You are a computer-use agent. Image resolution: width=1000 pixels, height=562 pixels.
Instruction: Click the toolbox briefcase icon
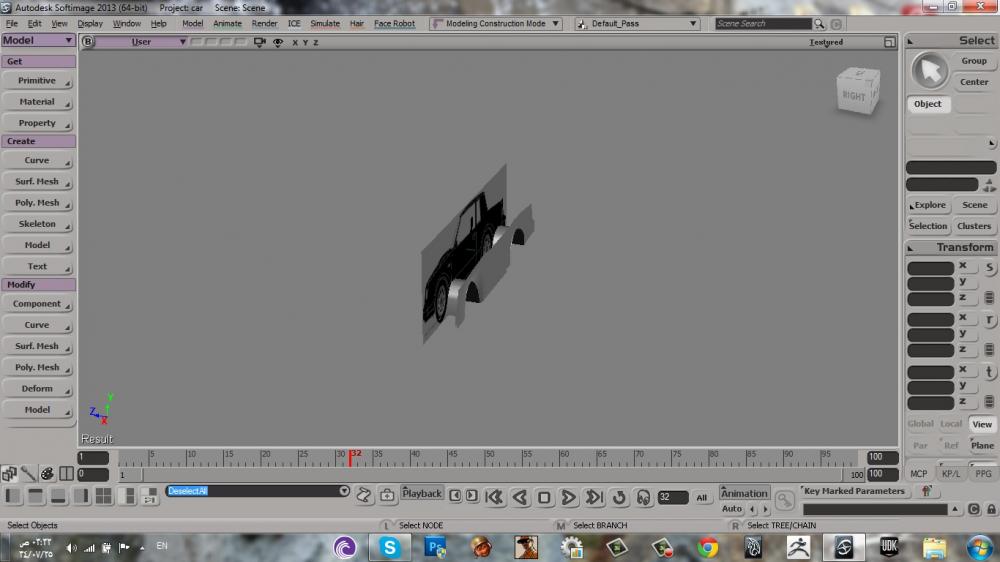pyautogui.click(x=387, y=495)
